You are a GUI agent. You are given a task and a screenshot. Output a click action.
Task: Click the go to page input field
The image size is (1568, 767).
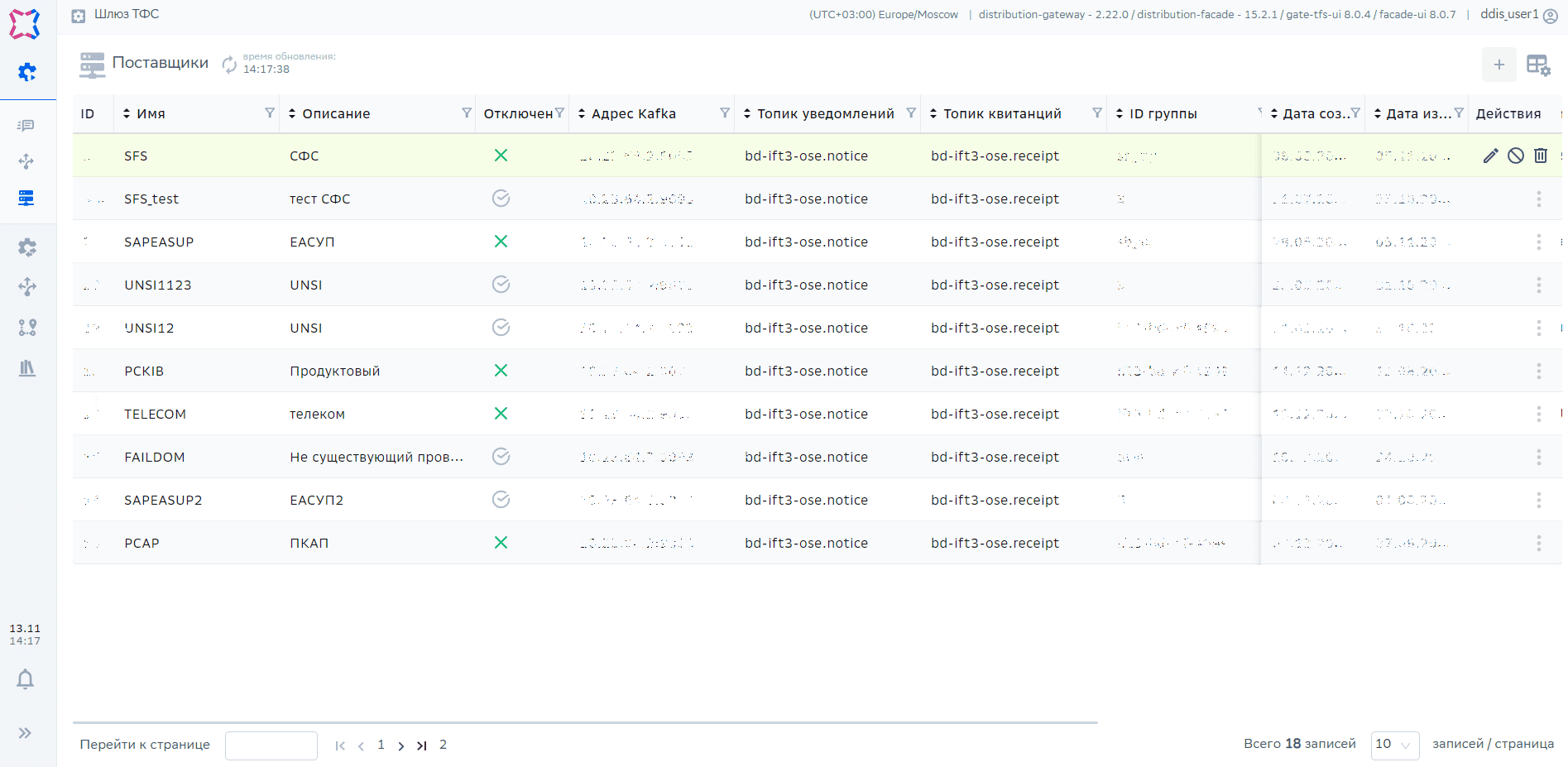coord(271,745)
